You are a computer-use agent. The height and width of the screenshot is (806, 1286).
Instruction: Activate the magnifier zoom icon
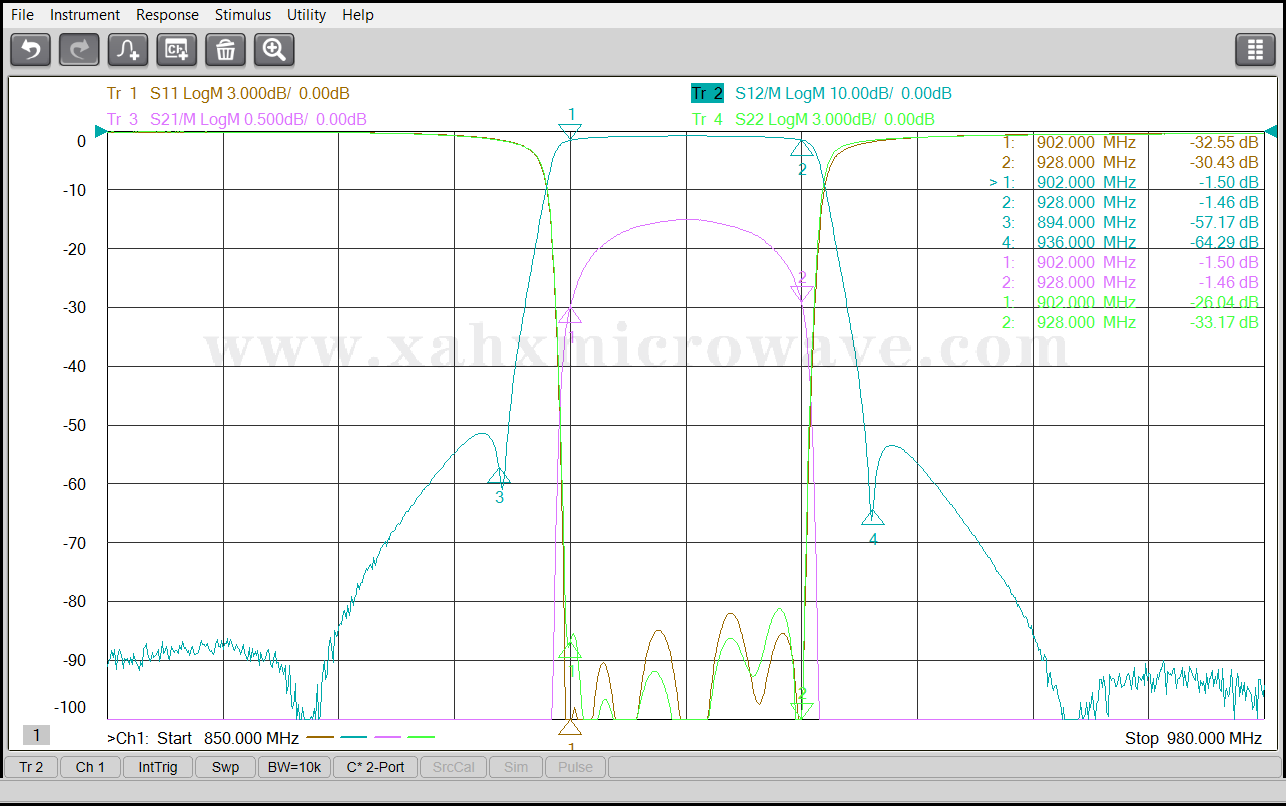(274, 49)
